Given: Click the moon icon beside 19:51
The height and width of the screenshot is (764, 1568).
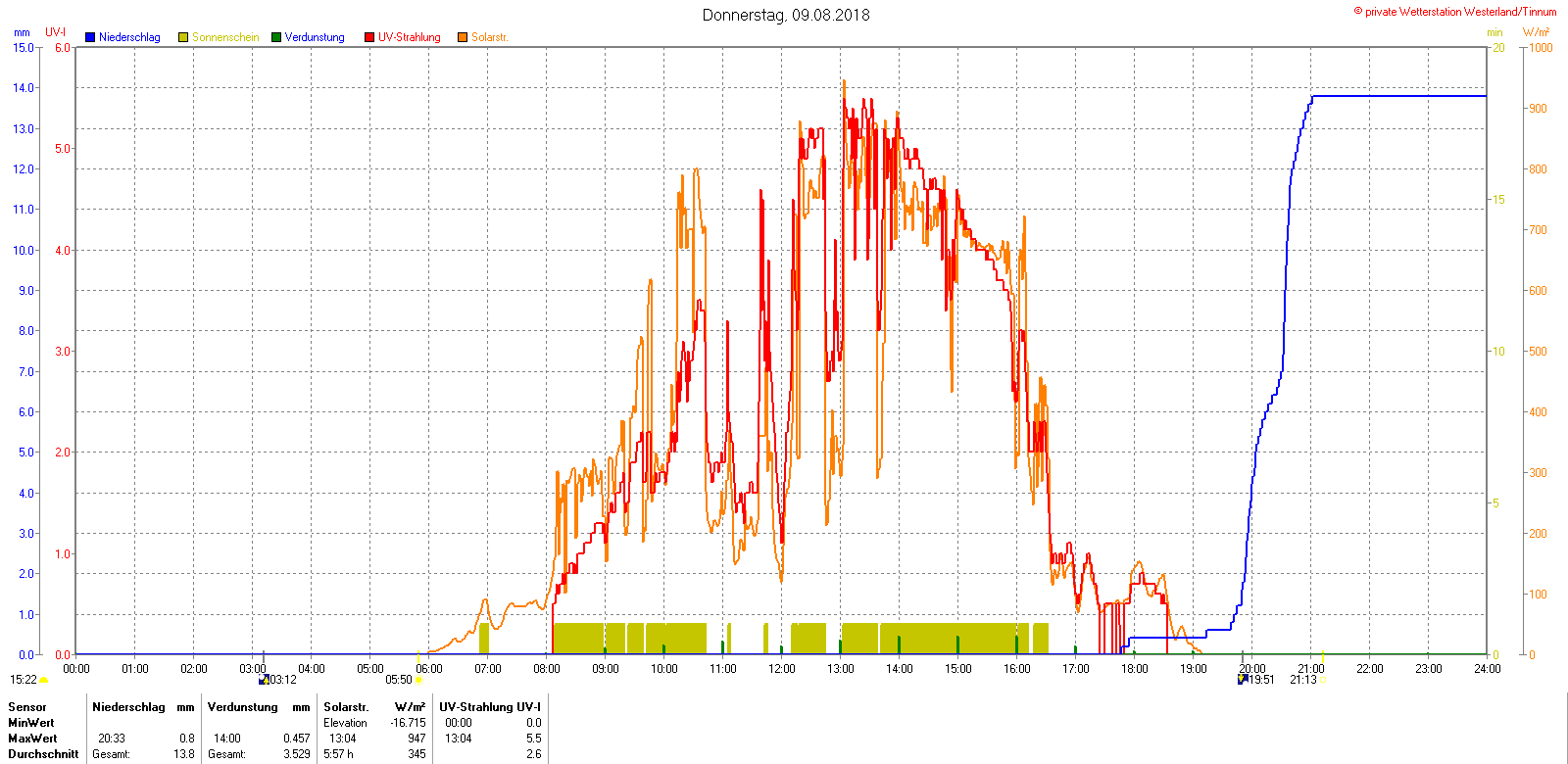Looking at the screenshot, I should (x=1243, y=679).
